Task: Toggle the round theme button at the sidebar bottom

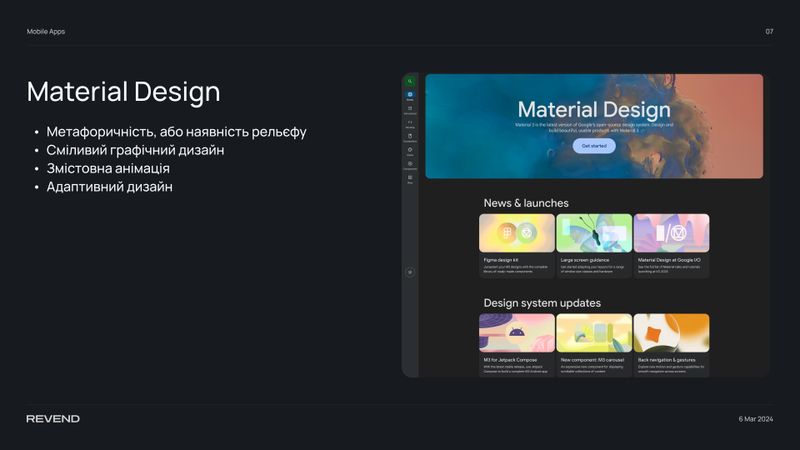Action: (410, 272)
